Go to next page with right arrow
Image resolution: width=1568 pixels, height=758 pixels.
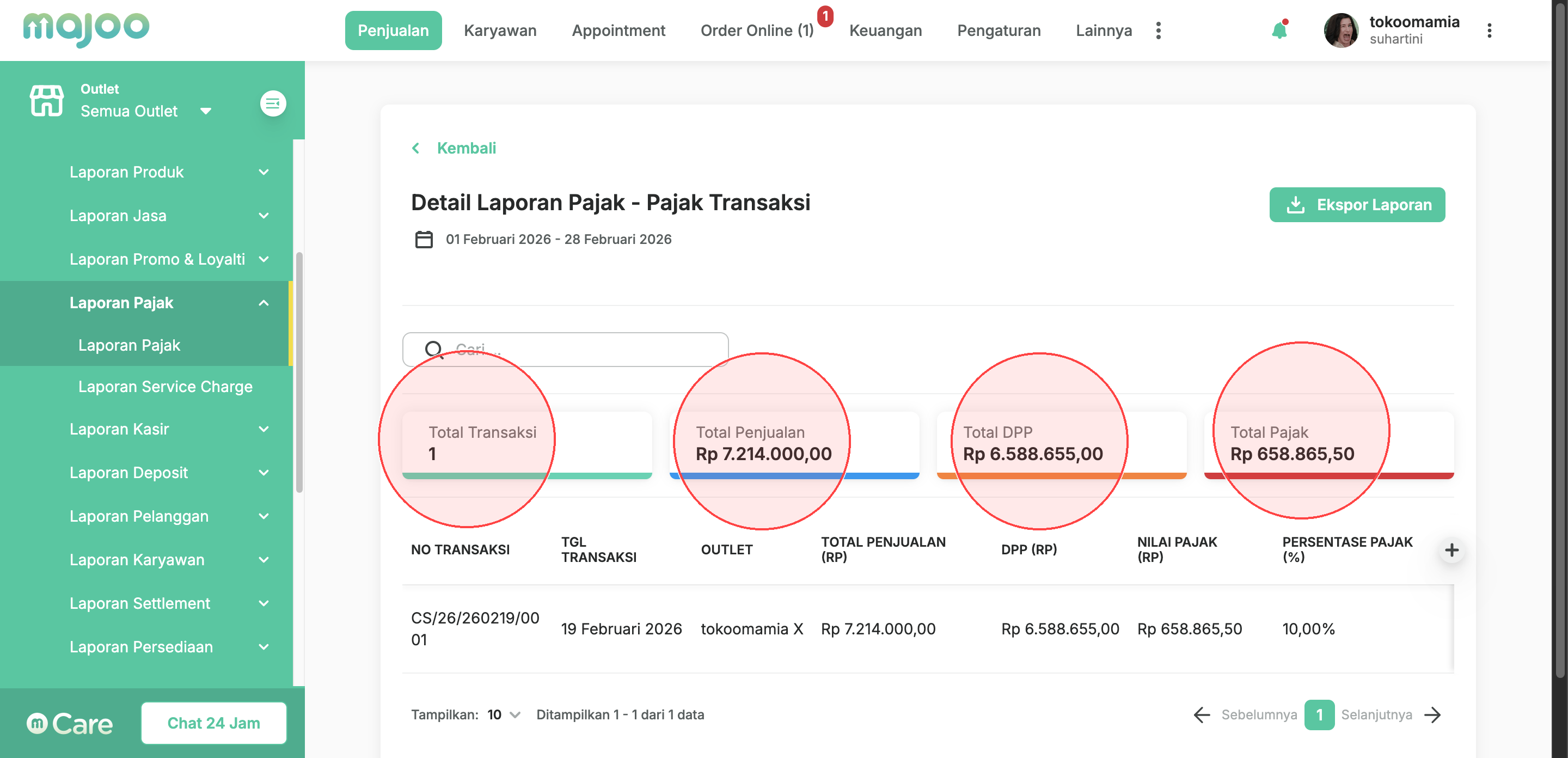(x=1433, y=715)
